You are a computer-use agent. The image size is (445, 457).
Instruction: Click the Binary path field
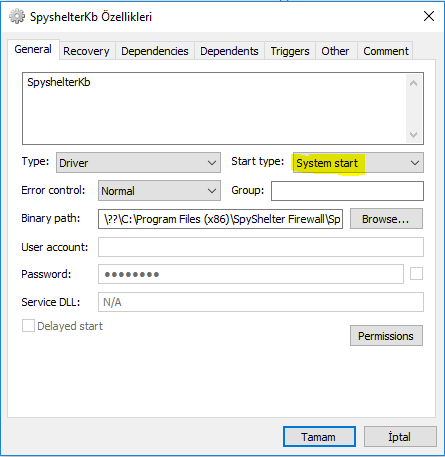(220, 219)
